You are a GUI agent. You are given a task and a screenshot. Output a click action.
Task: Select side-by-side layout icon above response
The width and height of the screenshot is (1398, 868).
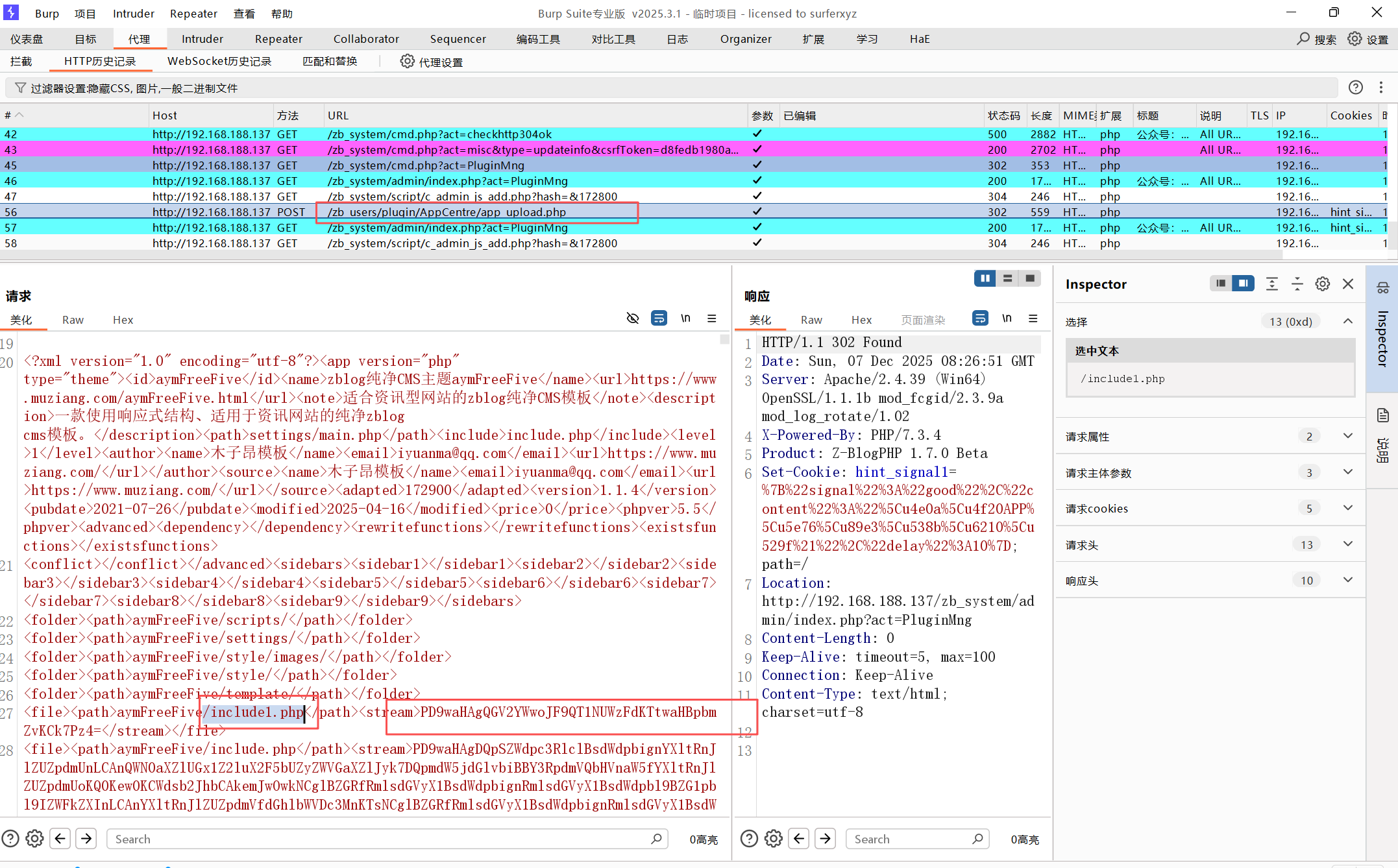click(985, 278)
